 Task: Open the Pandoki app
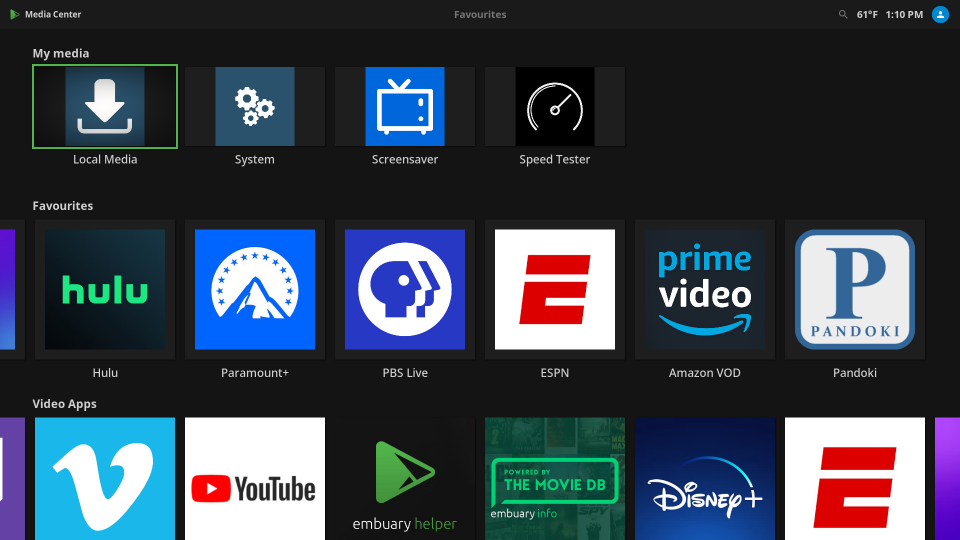tap(855, 290)
